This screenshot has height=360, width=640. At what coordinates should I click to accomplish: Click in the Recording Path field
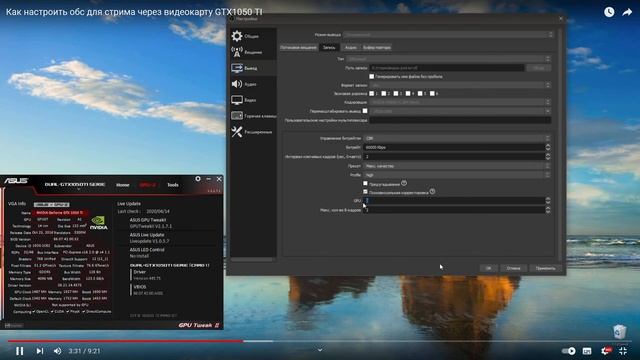[447, 68]
